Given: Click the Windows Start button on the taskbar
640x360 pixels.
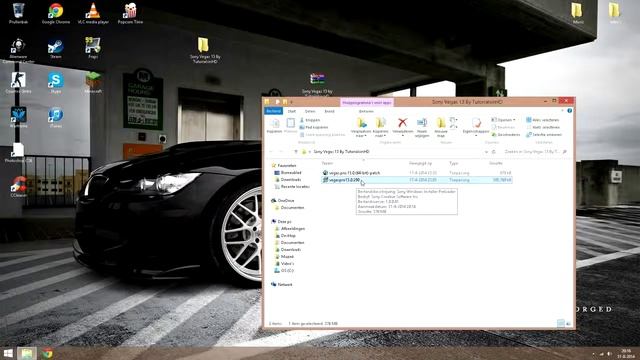Looking at the screenshot, I should point(8,353).
